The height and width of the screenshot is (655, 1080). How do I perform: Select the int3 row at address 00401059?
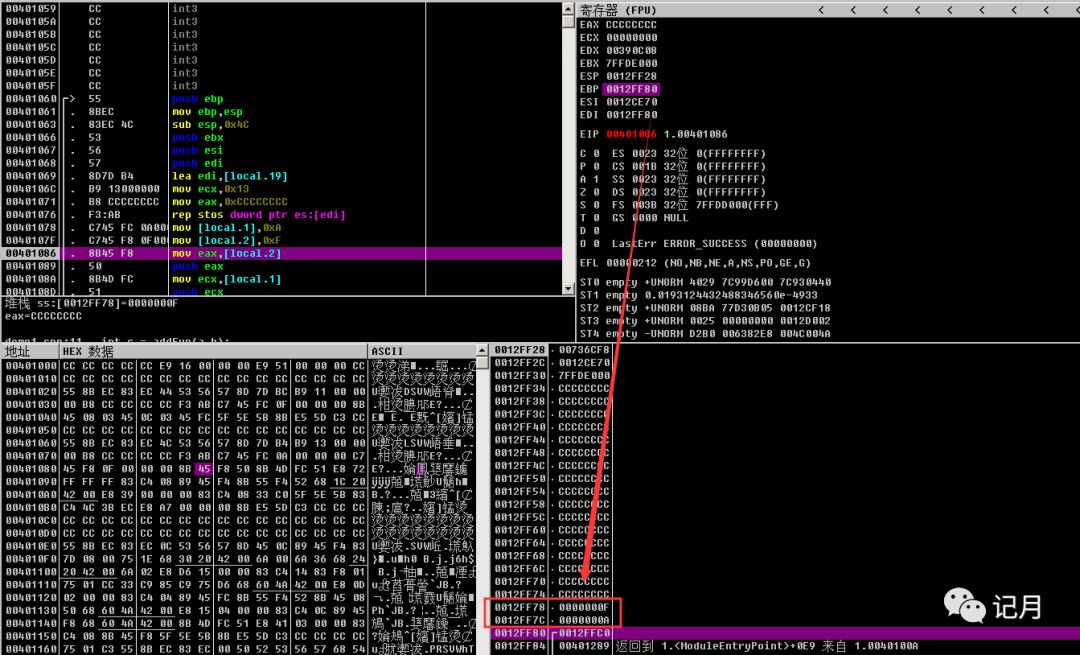click(282, 9)
